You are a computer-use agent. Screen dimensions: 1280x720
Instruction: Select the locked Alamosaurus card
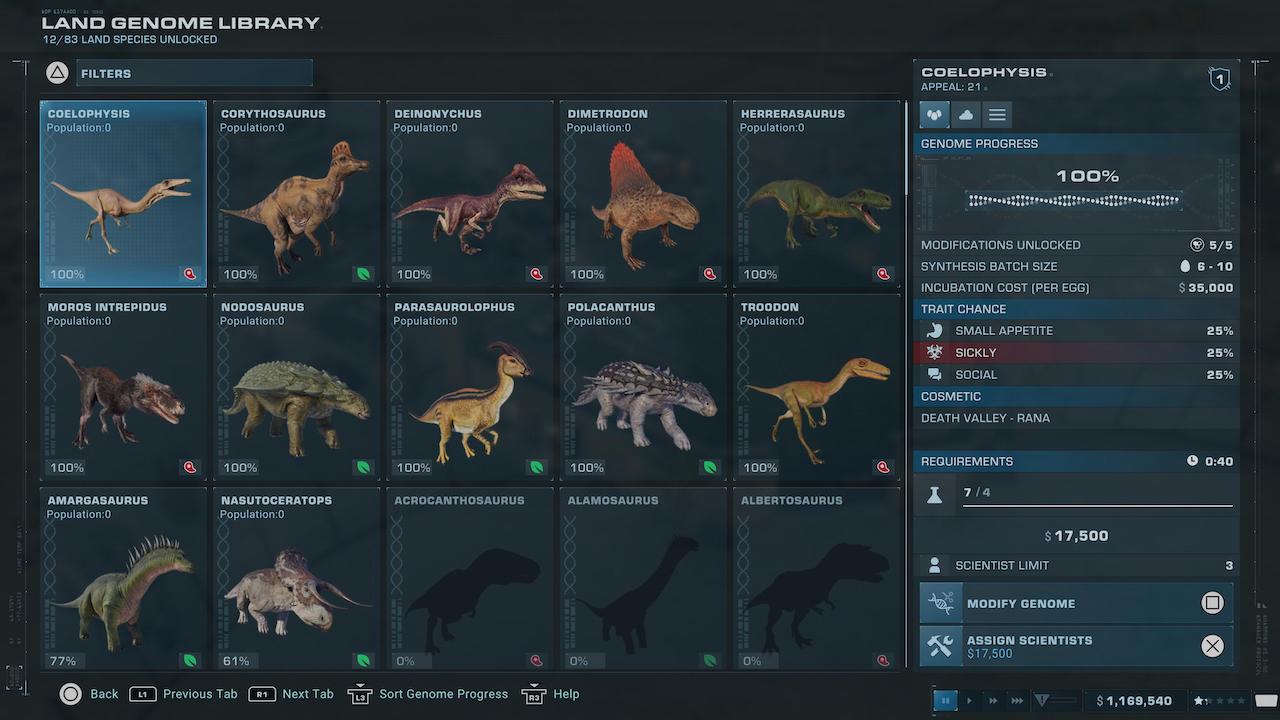(643, 578)
